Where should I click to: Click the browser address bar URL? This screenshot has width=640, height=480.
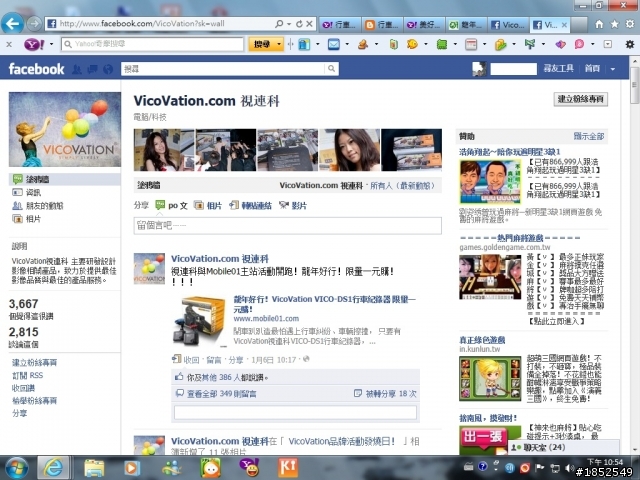[x=142, y=24]
